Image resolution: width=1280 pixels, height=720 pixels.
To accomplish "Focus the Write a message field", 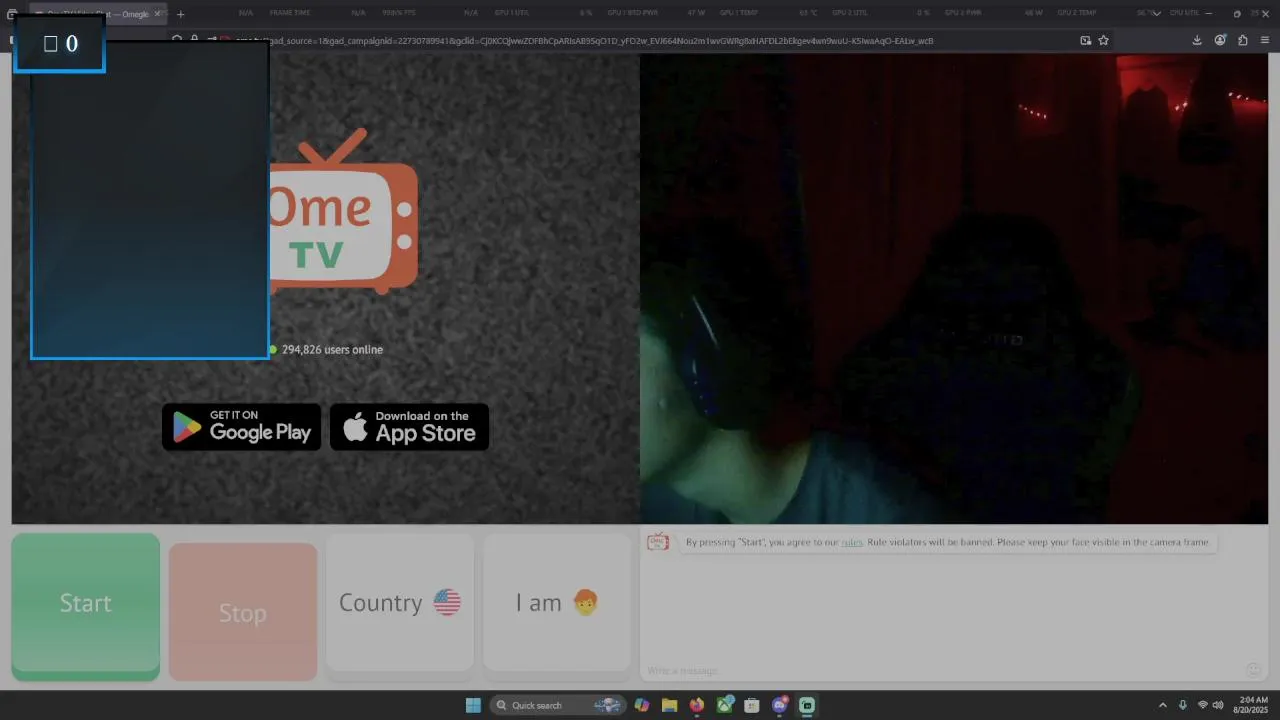I will 940,670.
